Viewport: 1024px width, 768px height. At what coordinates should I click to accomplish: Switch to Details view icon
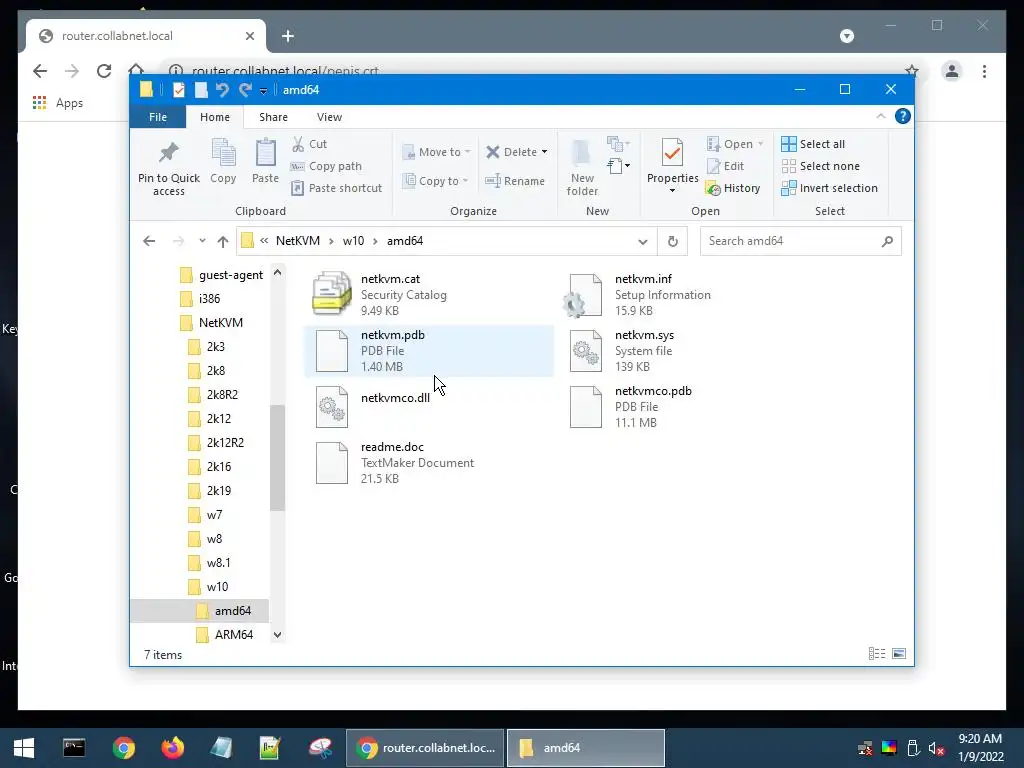pyautogui.click(x=877, y=654)
